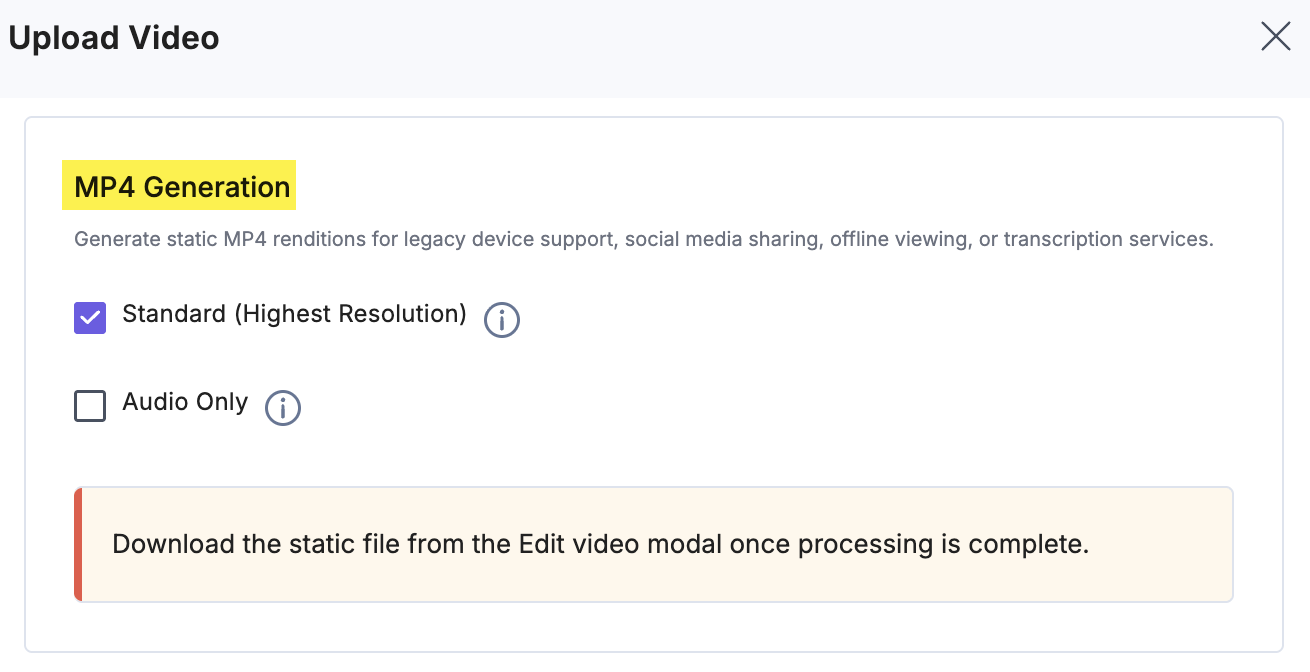Click the orange accent bar on the notice
1310x672 pixels.
pyautogui.click(x=77, y=544)
